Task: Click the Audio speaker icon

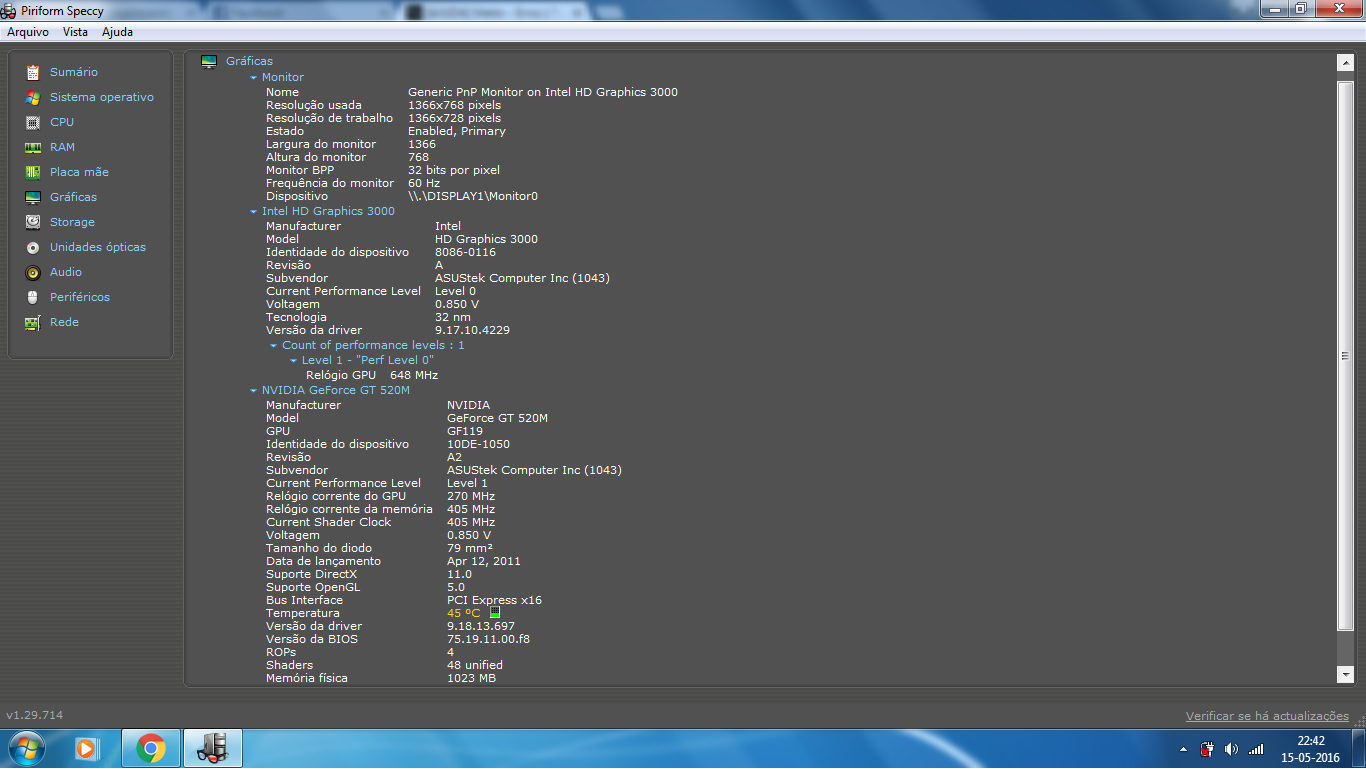Action: click(33, 272)
